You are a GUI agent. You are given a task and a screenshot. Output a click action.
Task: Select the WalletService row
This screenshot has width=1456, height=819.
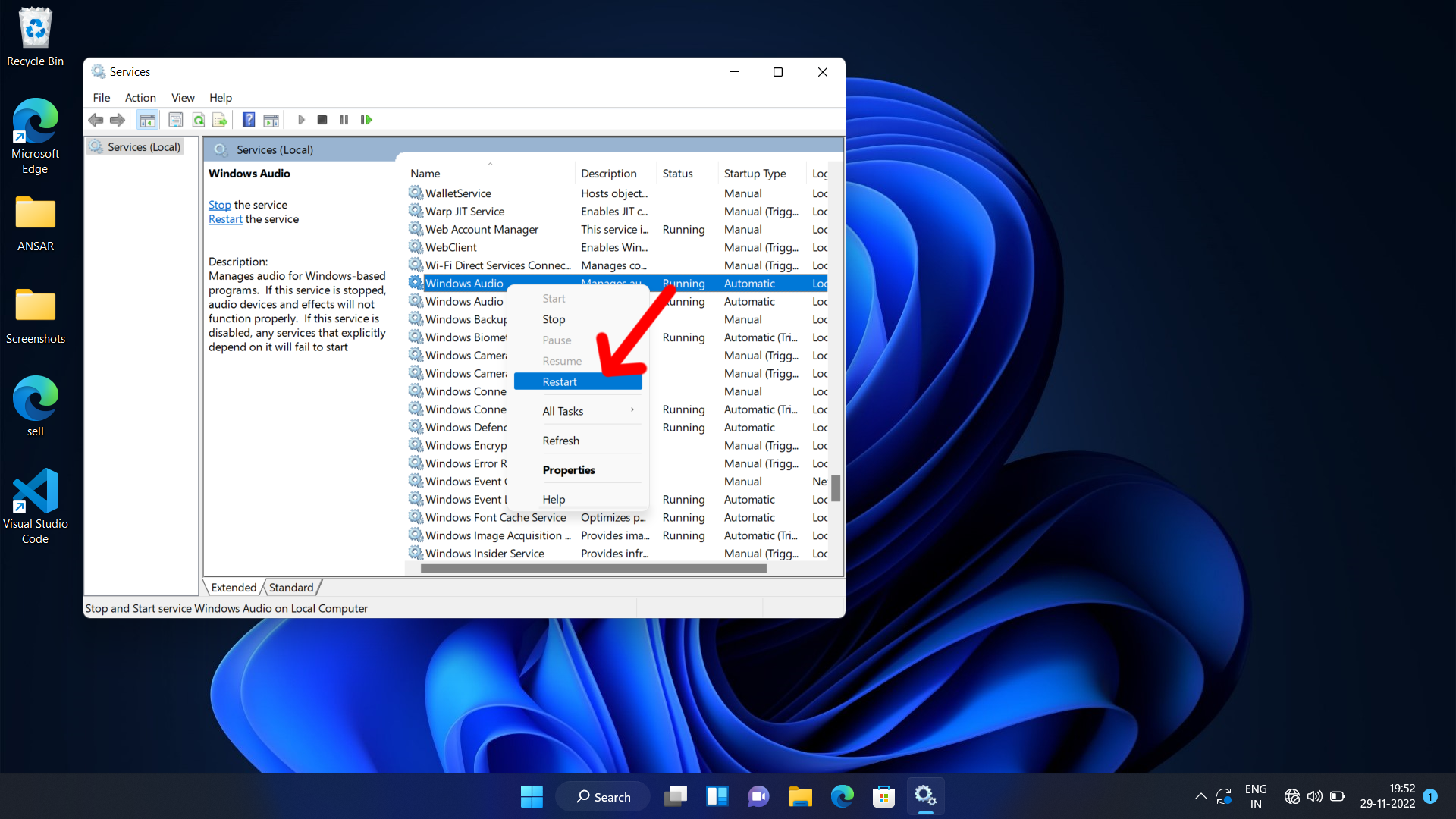(x=617, y=193)
